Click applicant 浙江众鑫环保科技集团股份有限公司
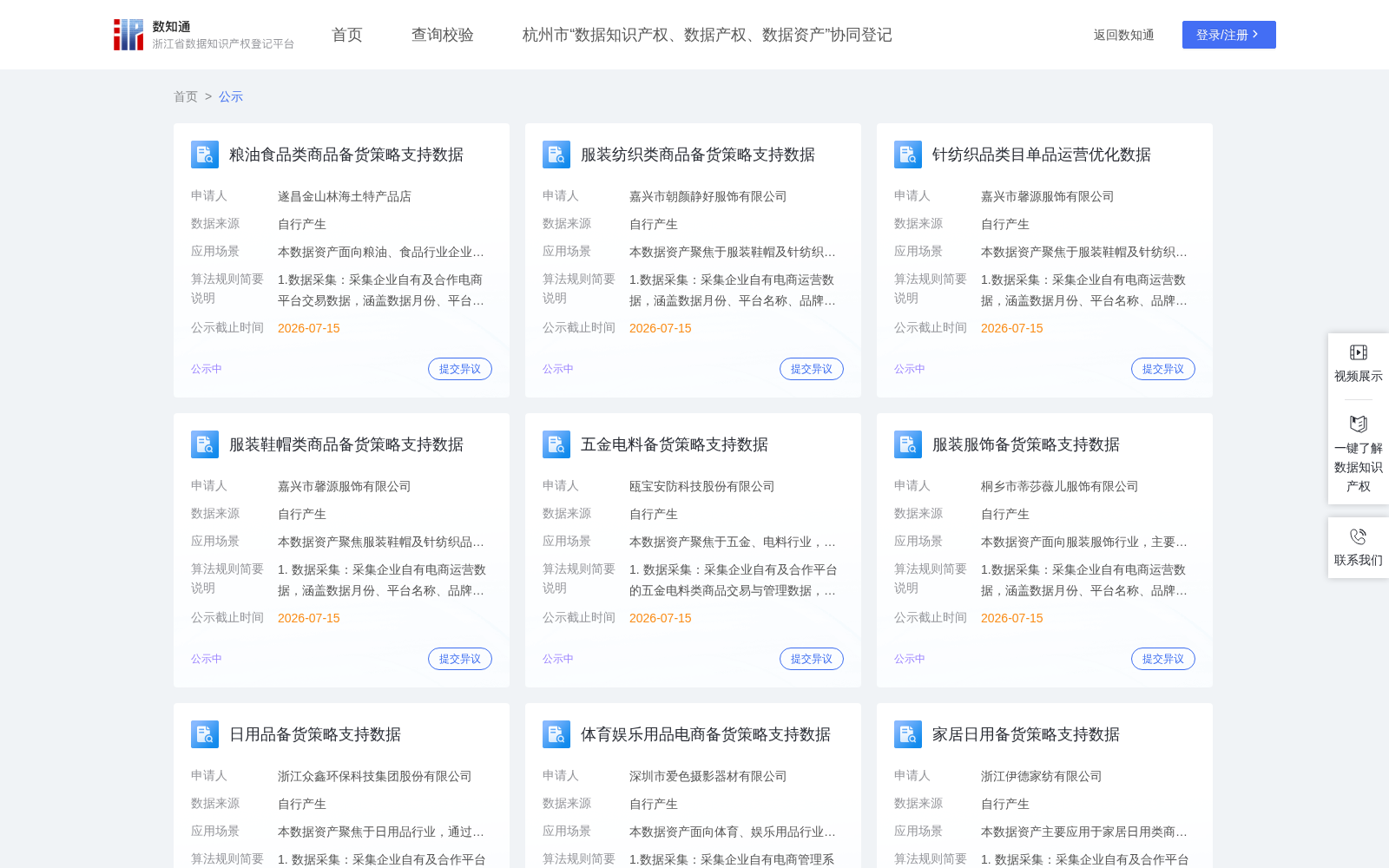1389x868 pixels. [x=375, y=776]
